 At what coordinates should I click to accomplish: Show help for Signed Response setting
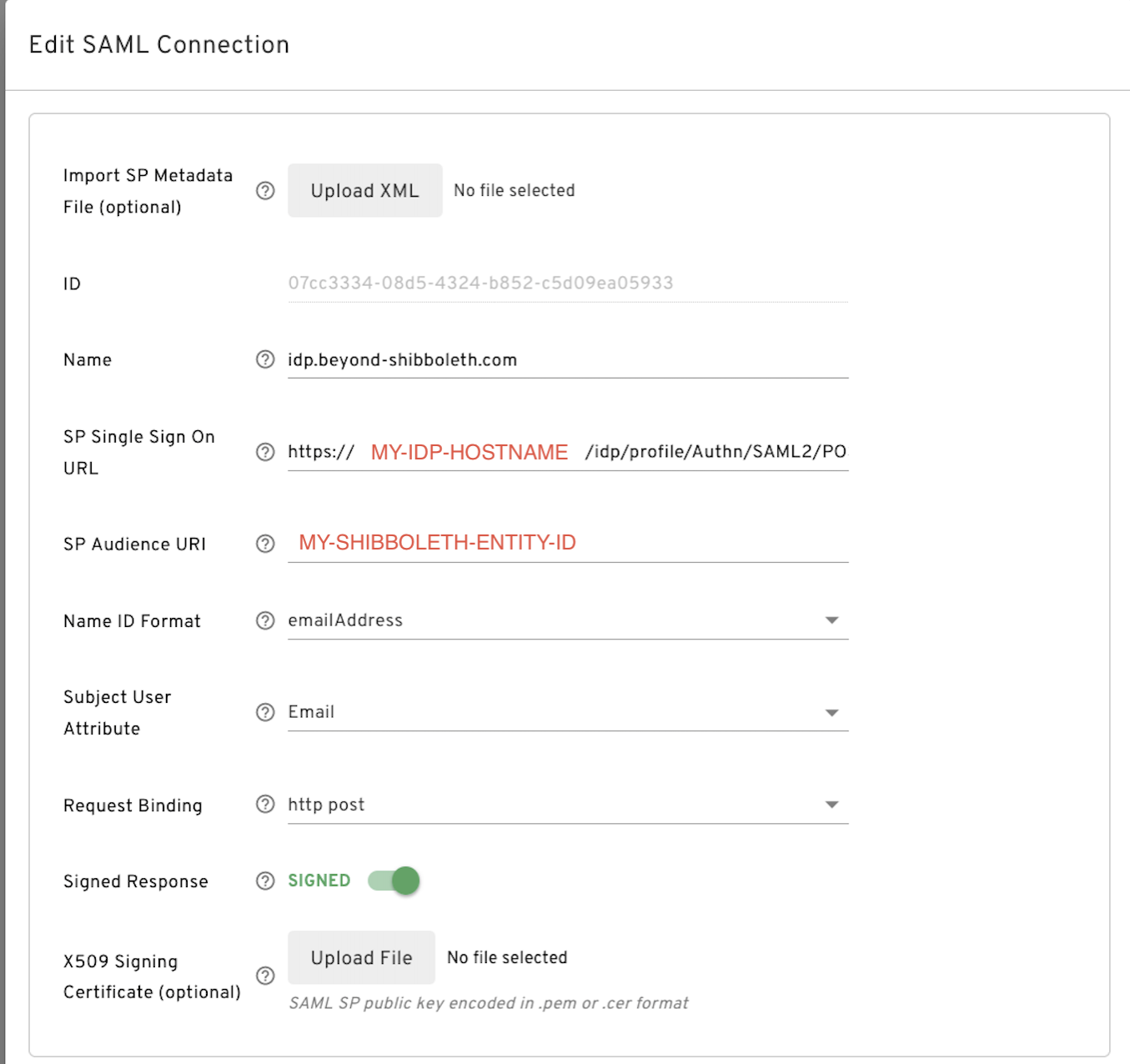265,881
